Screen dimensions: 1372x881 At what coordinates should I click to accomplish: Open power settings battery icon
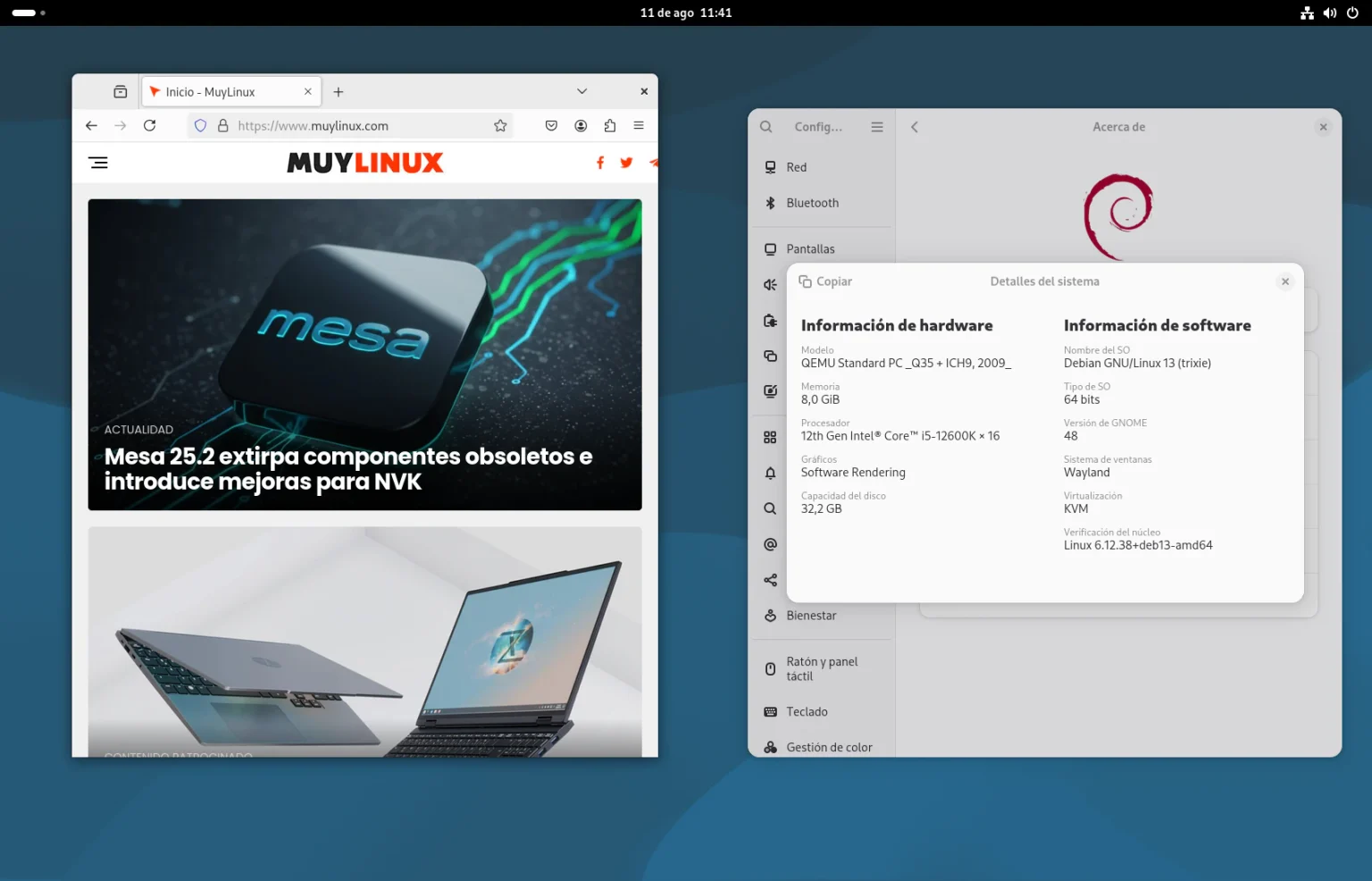click(770, 321)
